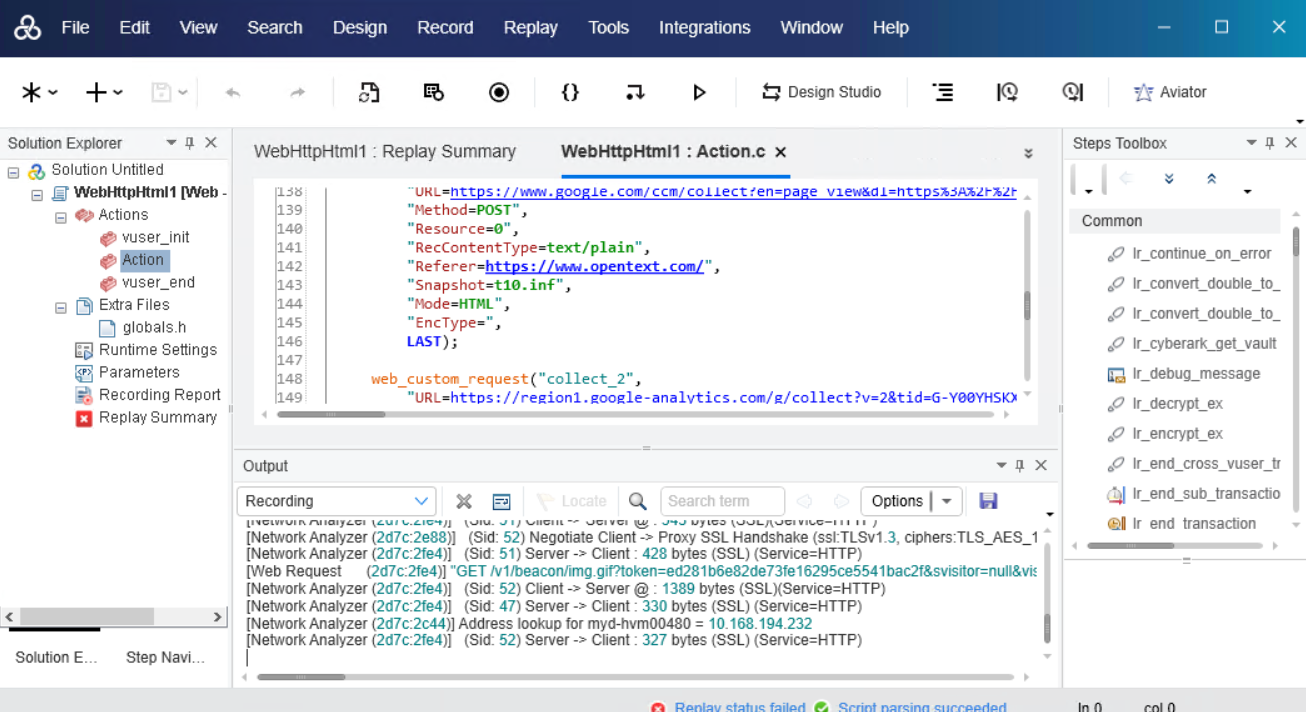Click the Record circle button in toolbar

point(499,92)
